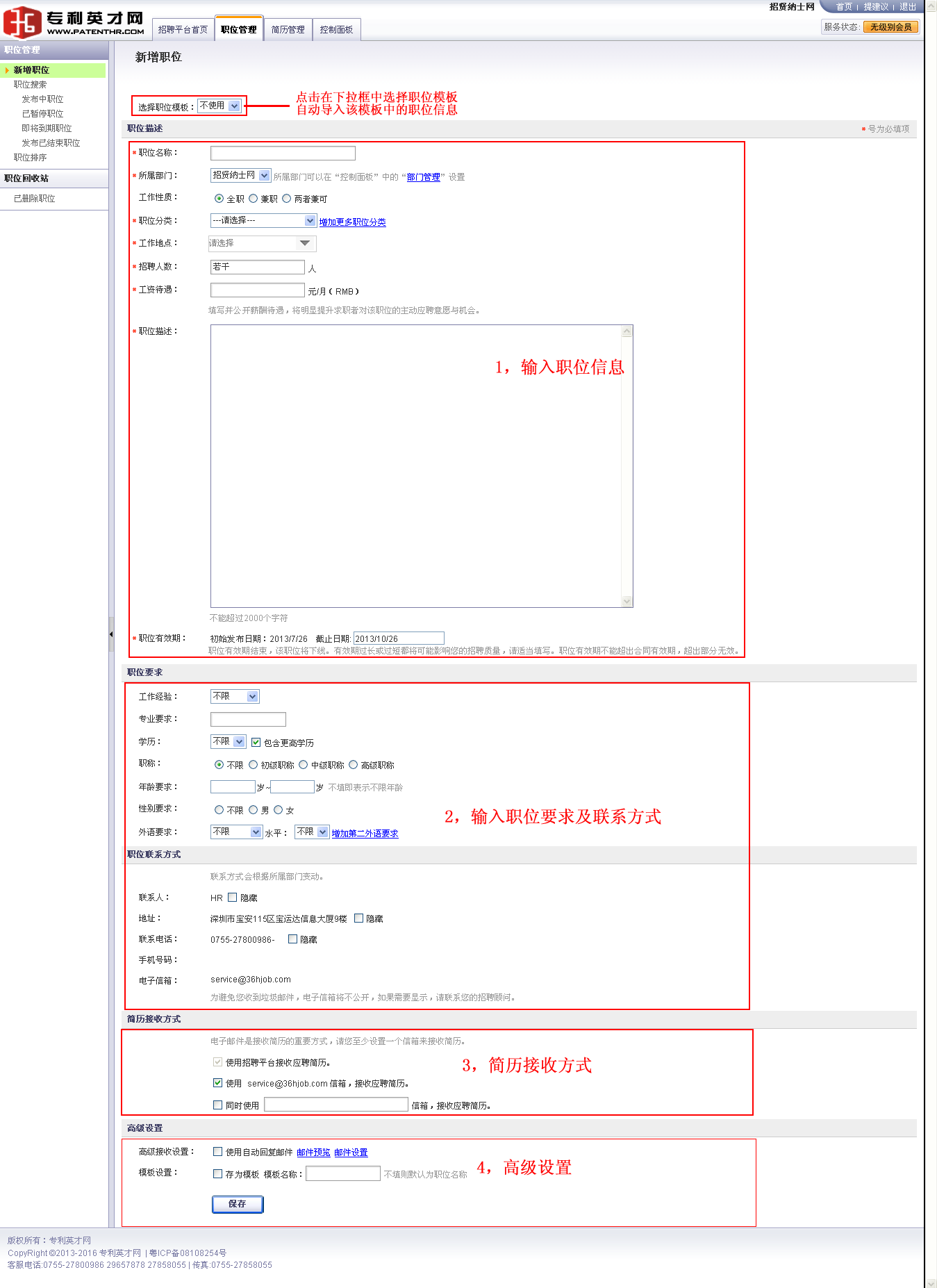Open 控制面板 tab

(336, 30)
